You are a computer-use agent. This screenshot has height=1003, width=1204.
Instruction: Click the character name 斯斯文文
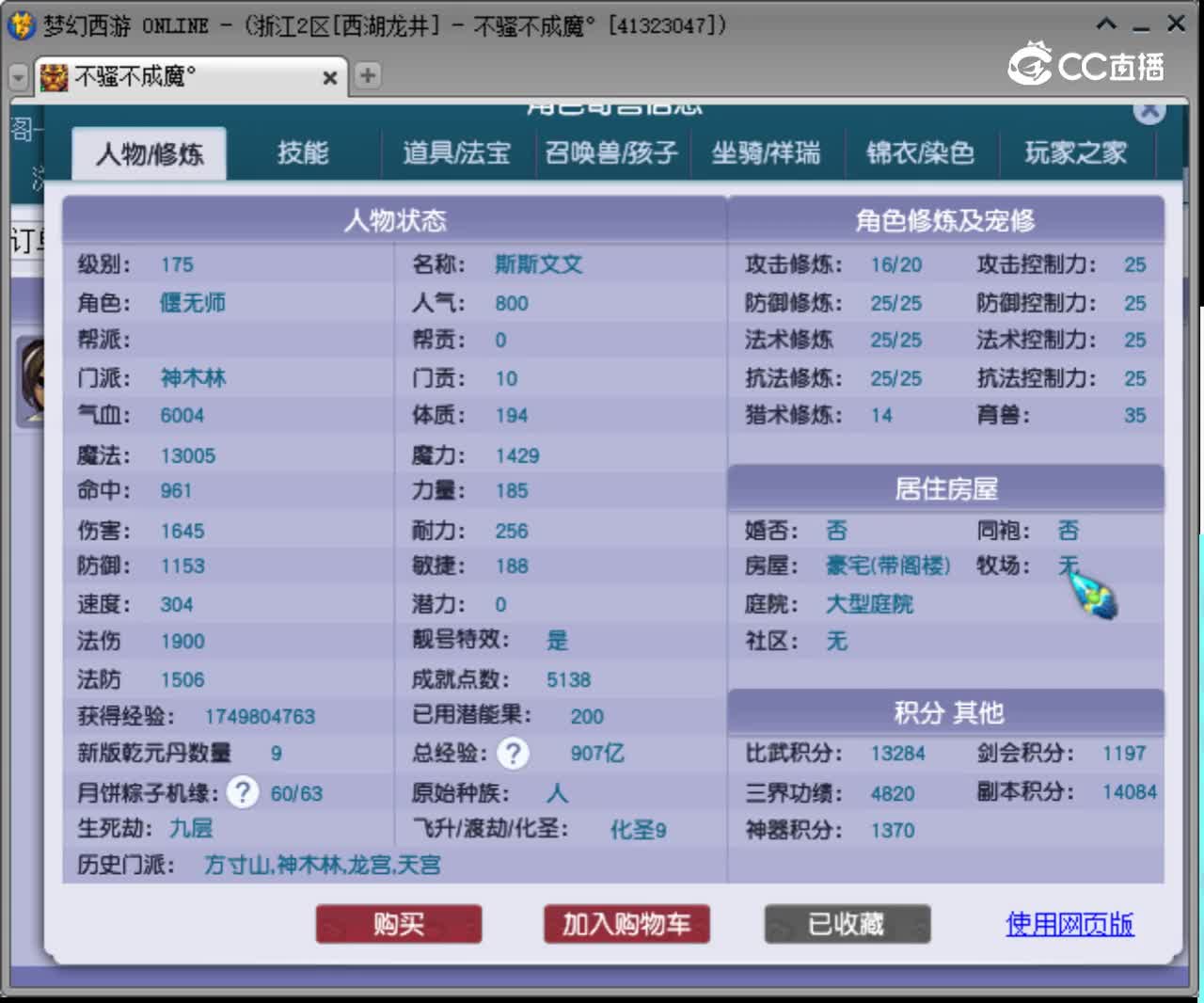point(539,264)
